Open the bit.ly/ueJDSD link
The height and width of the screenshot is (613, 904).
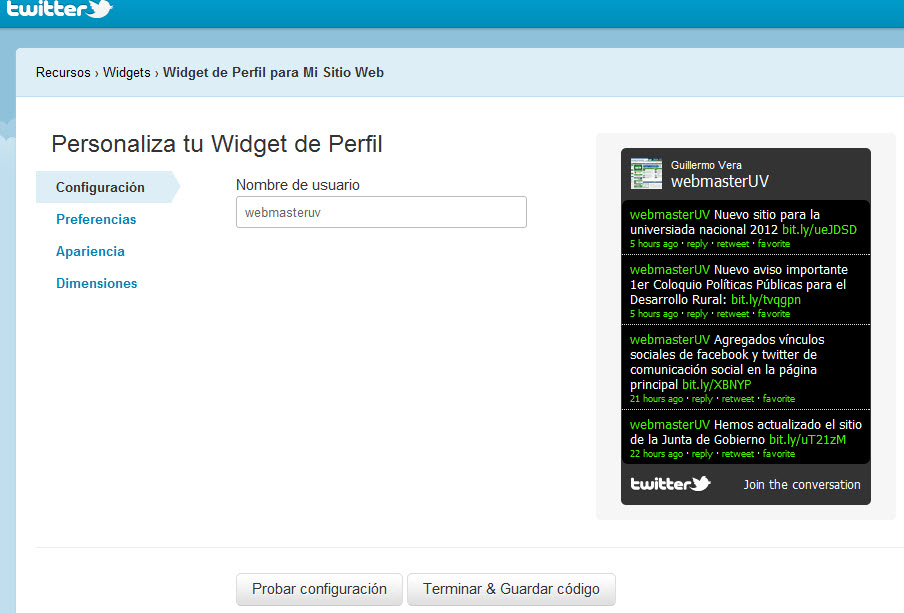(x=819, y=229)
